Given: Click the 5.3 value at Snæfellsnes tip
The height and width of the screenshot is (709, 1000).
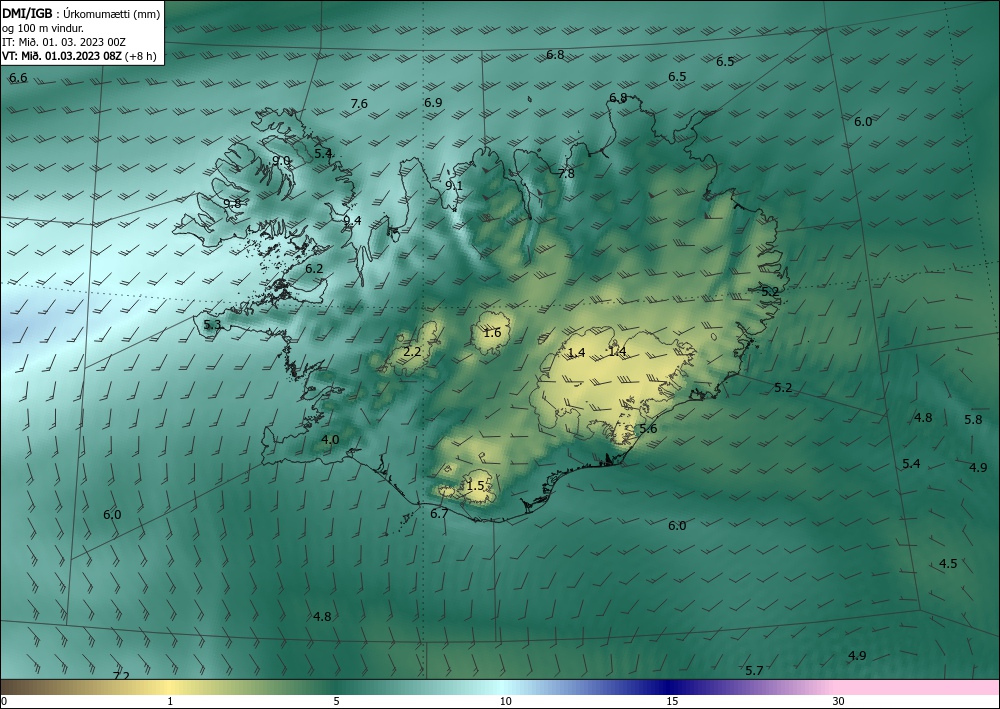Looking at the screenshot, I should point(212,325).
